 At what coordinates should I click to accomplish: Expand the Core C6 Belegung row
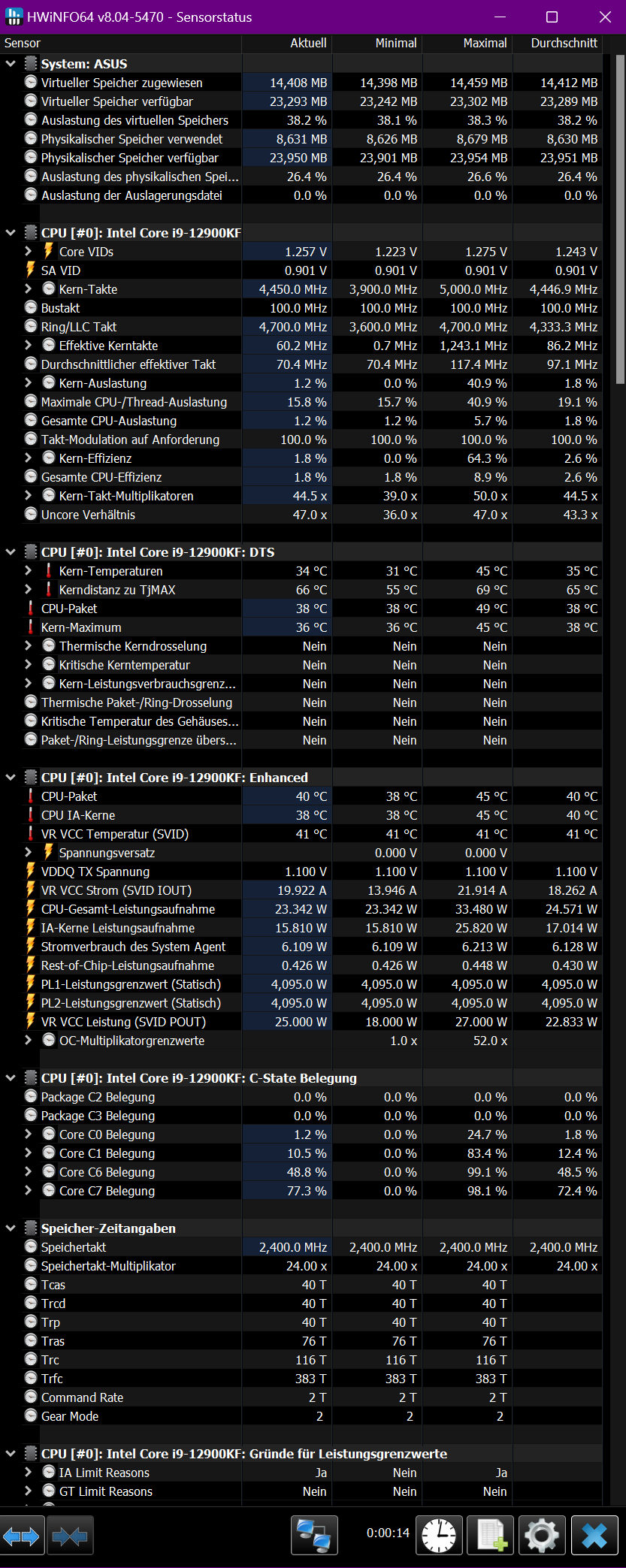pos(29,1171)
